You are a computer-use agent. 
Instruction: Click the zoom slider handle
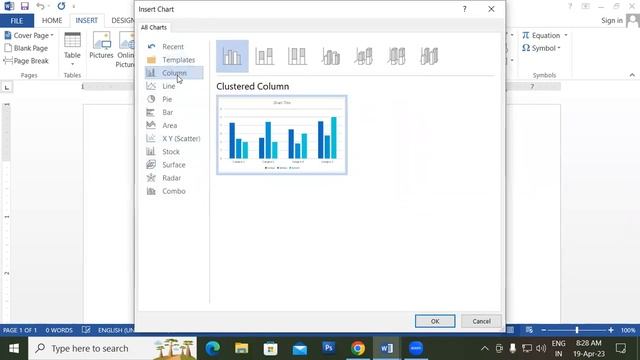[577, 330]
